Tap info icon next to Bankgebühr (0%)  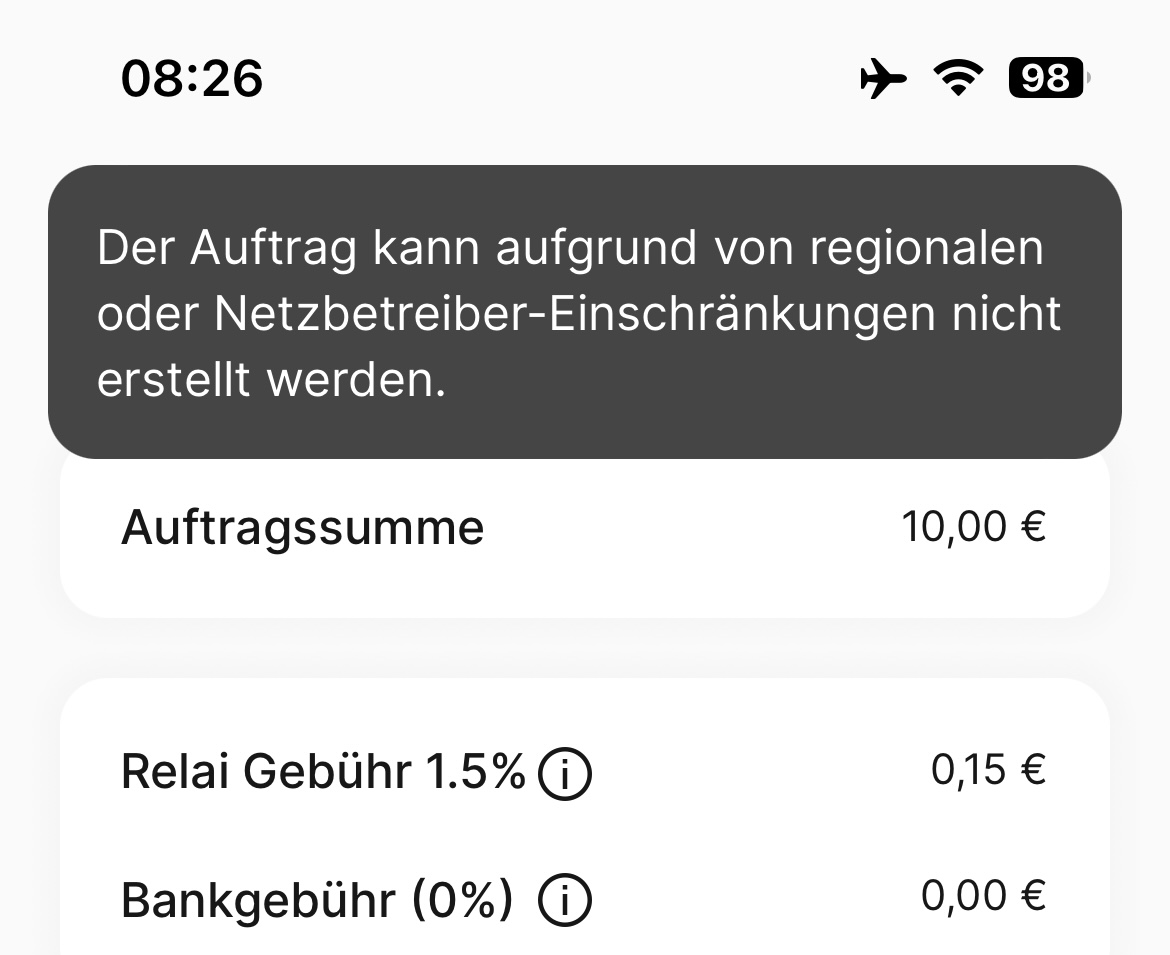coord(565,900)
